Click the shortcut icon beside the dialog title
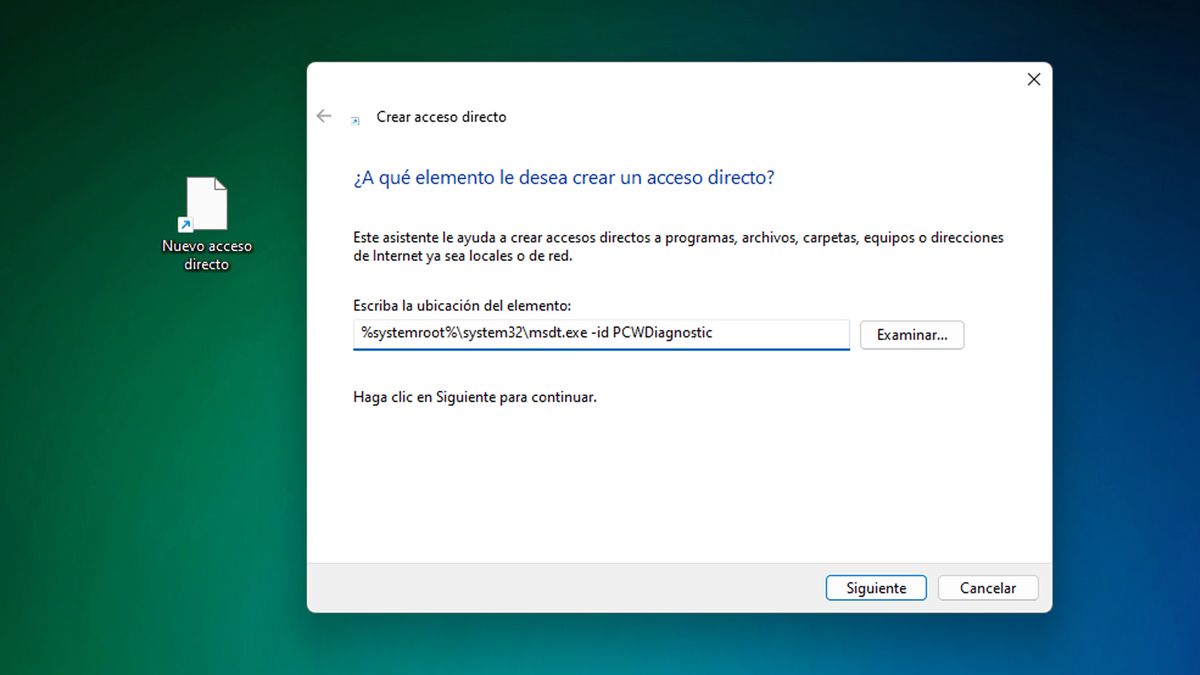This screenshot has width=1200, height=675. (x=355, y=119)
